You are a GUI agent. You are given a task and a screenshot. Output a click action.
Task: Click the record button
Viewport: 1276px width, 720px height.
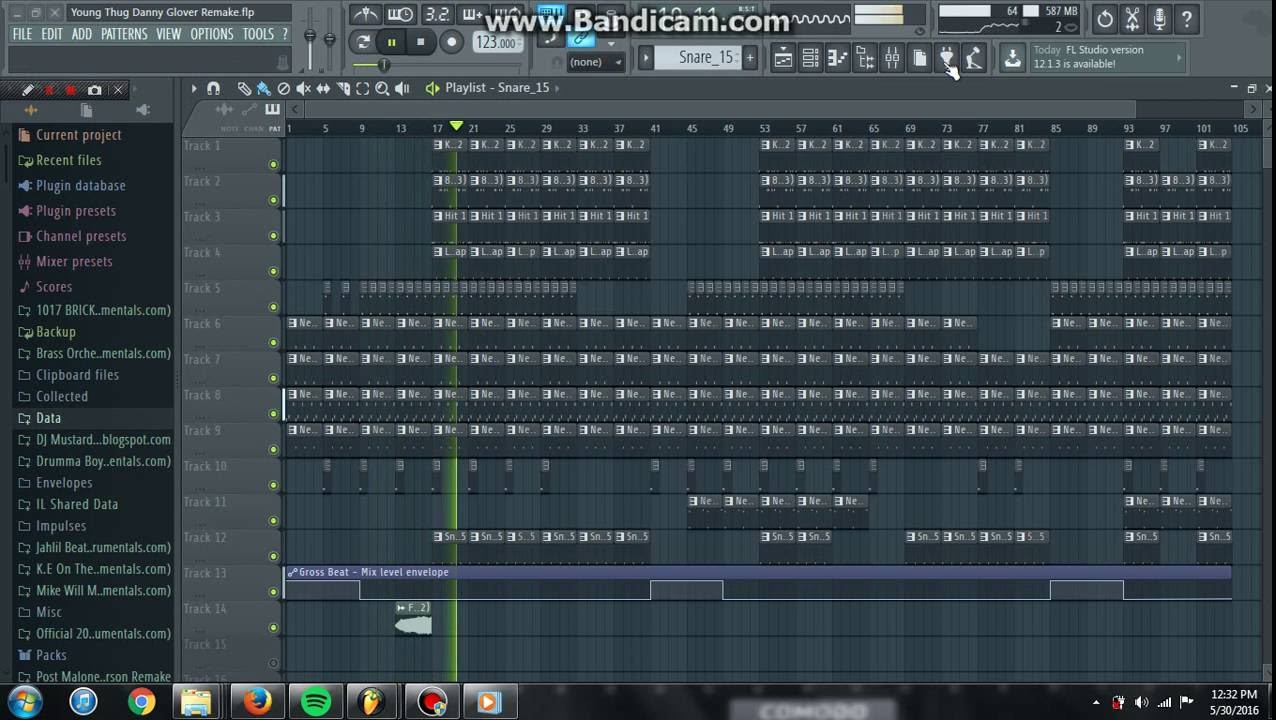[x=452, y=42]
